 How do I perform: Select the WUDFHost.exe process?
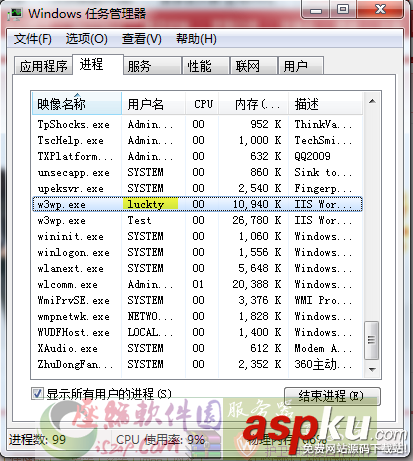pyautogui.click(x=197, y=332)
